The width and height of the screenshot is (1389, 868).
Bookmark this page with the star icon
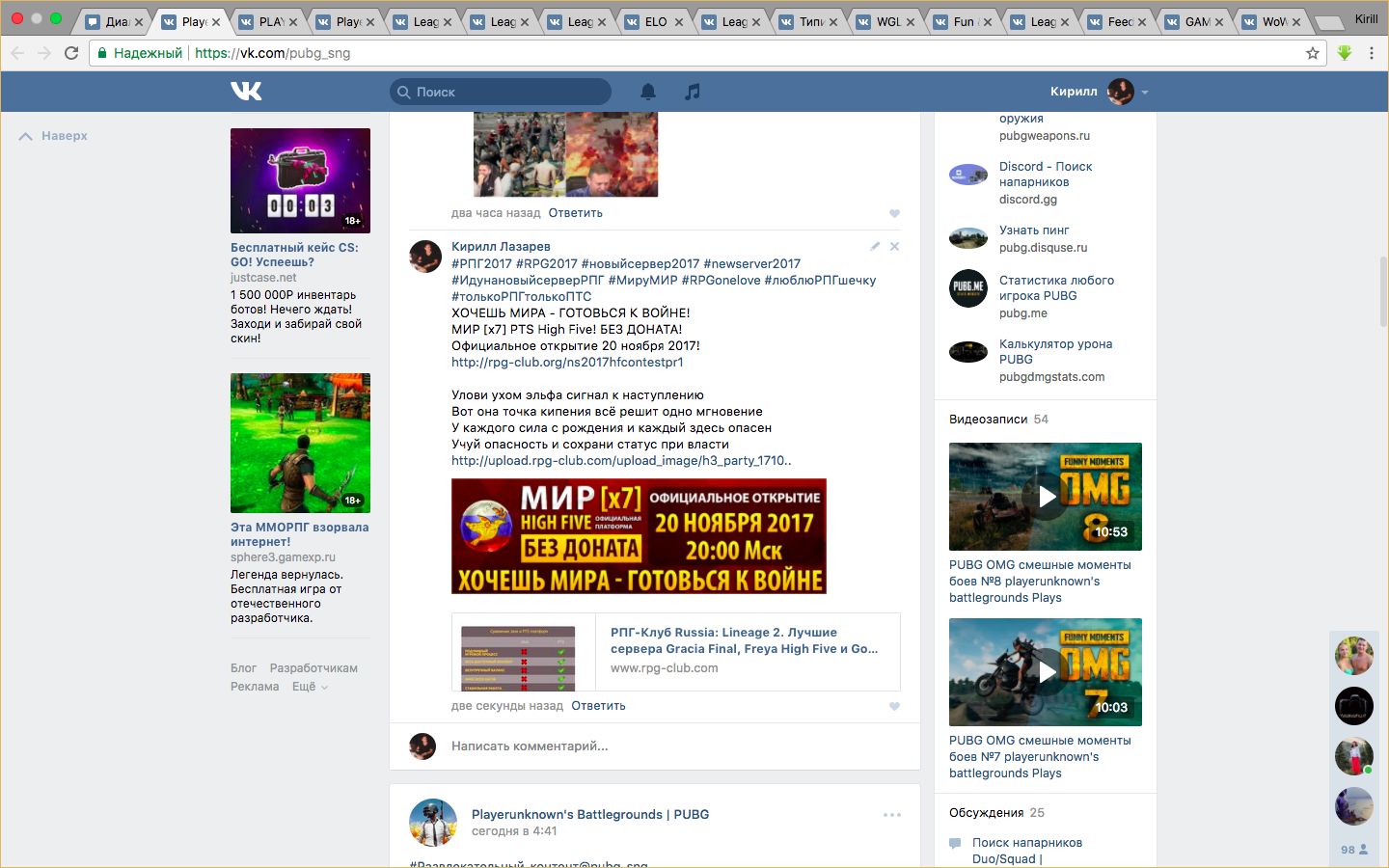(1313, 53)
